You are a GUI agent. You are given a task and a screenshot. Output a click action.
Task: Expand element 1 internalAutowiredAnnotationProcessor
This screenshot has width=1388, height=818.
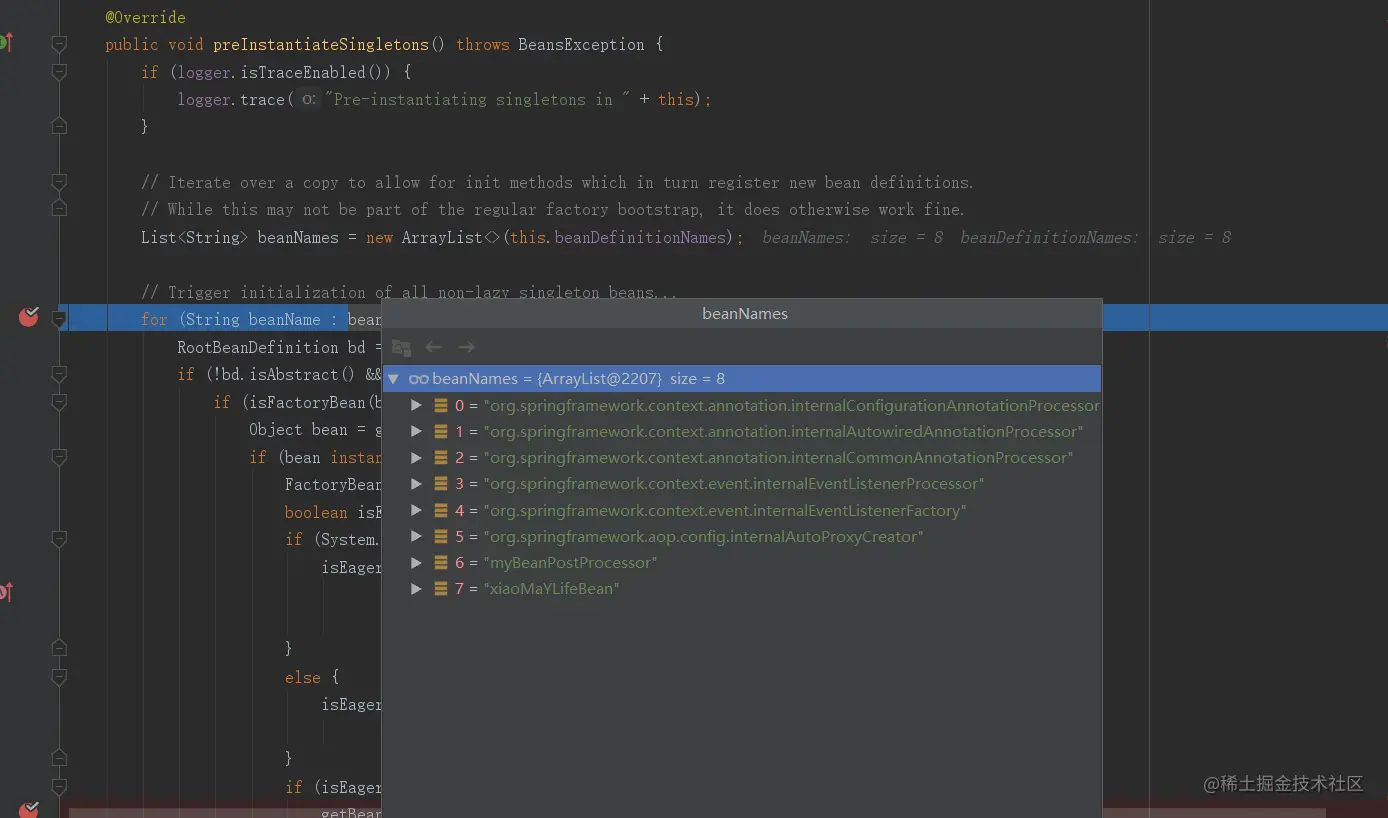(x=417, y=431)
